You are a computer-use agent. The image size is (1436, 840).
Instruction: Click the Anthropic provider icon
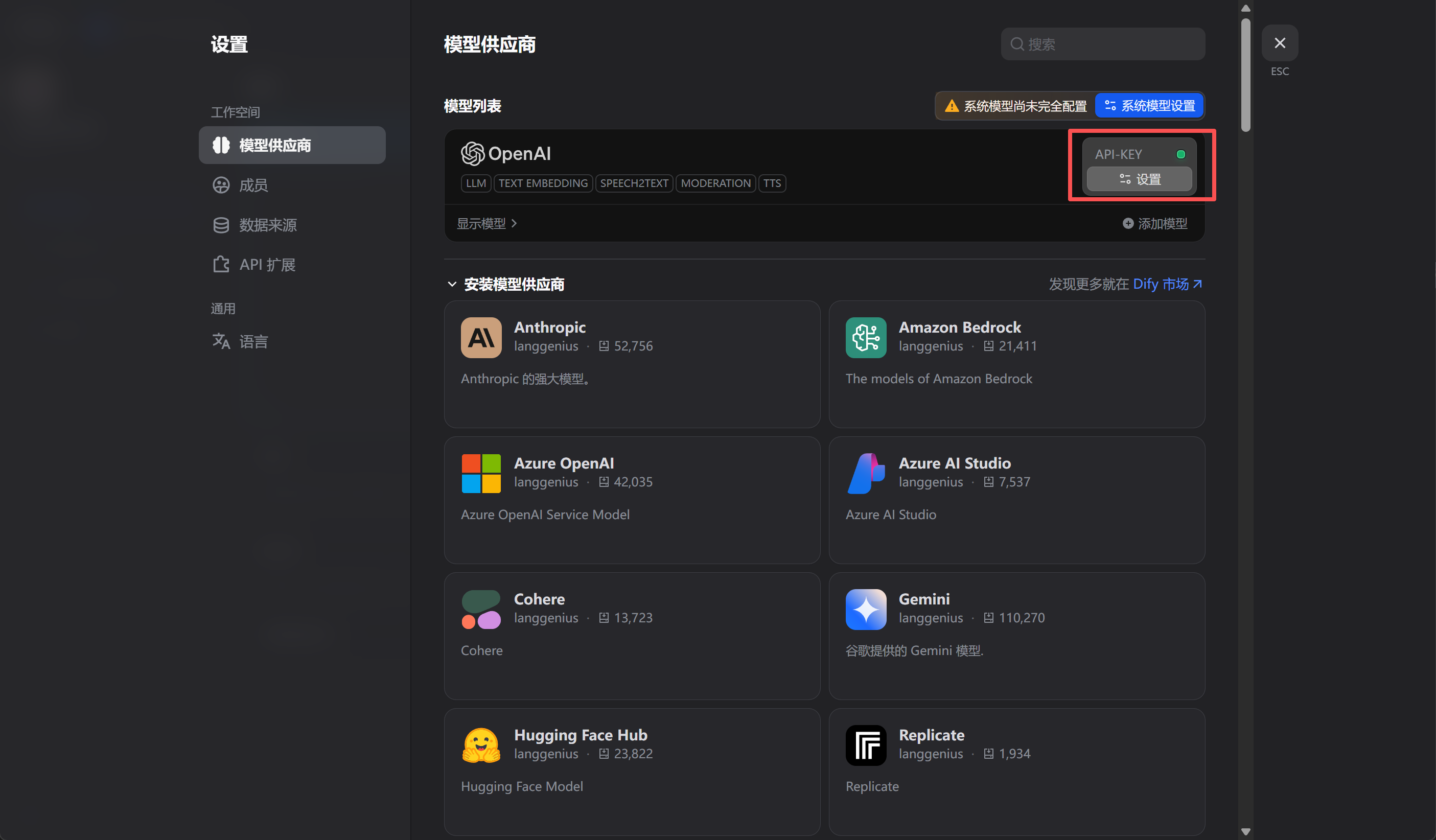[481, 337]
